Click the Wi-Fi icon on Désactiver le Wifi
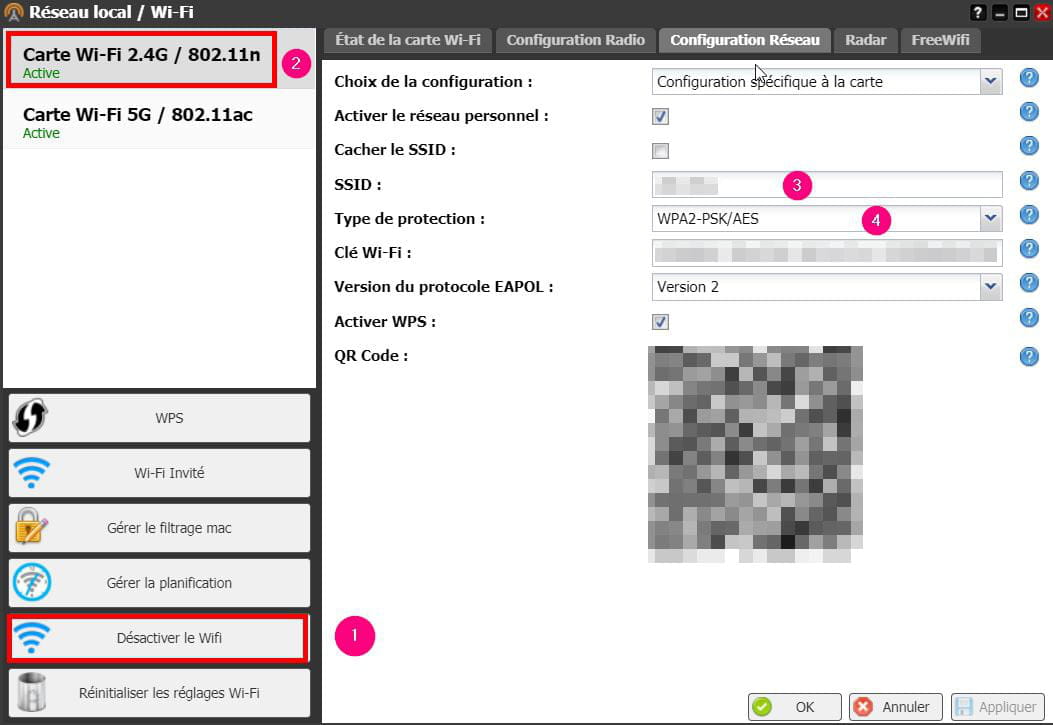 coord(32,637)
